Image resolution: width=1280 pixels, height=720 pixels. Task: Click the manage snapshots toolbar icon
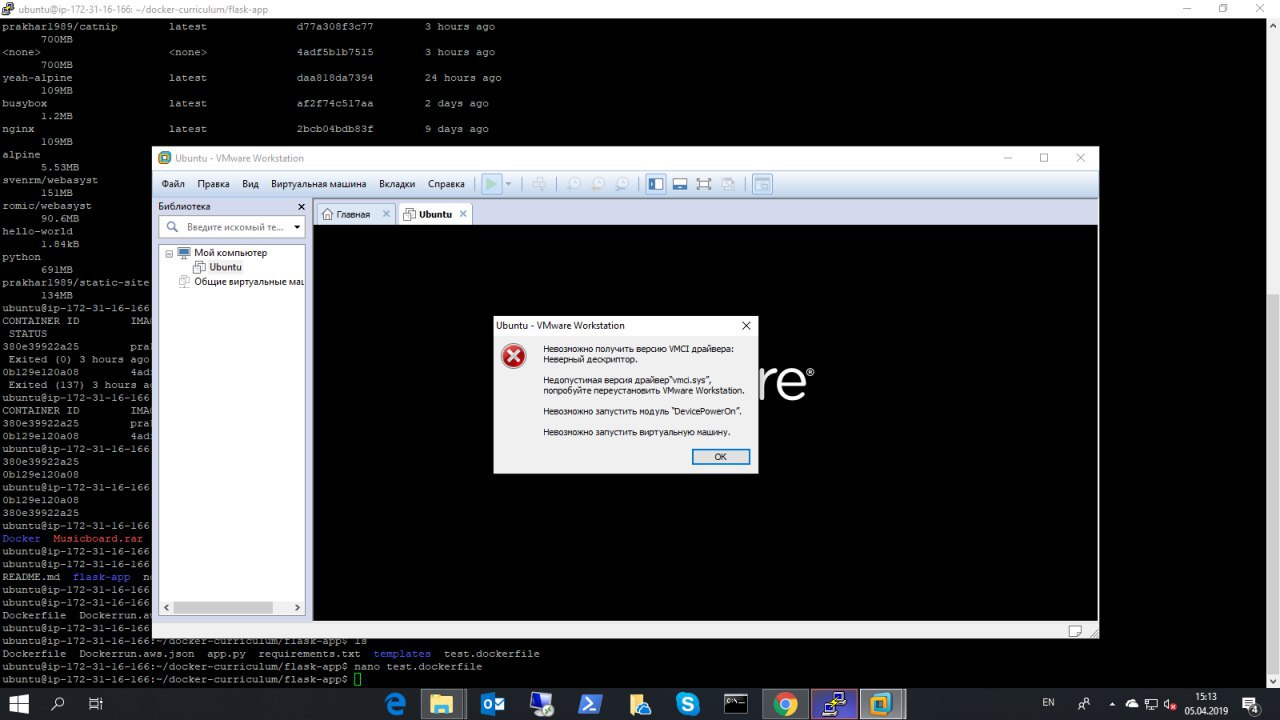(x=622, y=184)
